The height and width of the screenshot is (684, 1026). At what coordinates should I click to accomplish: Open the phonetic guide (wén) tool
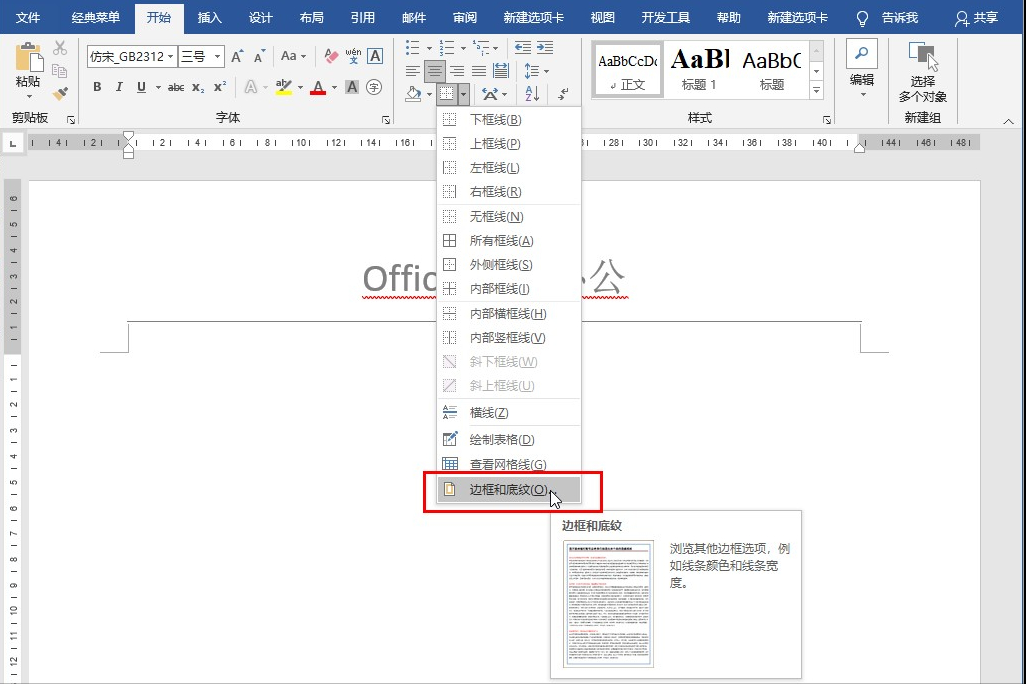[353, 56]
